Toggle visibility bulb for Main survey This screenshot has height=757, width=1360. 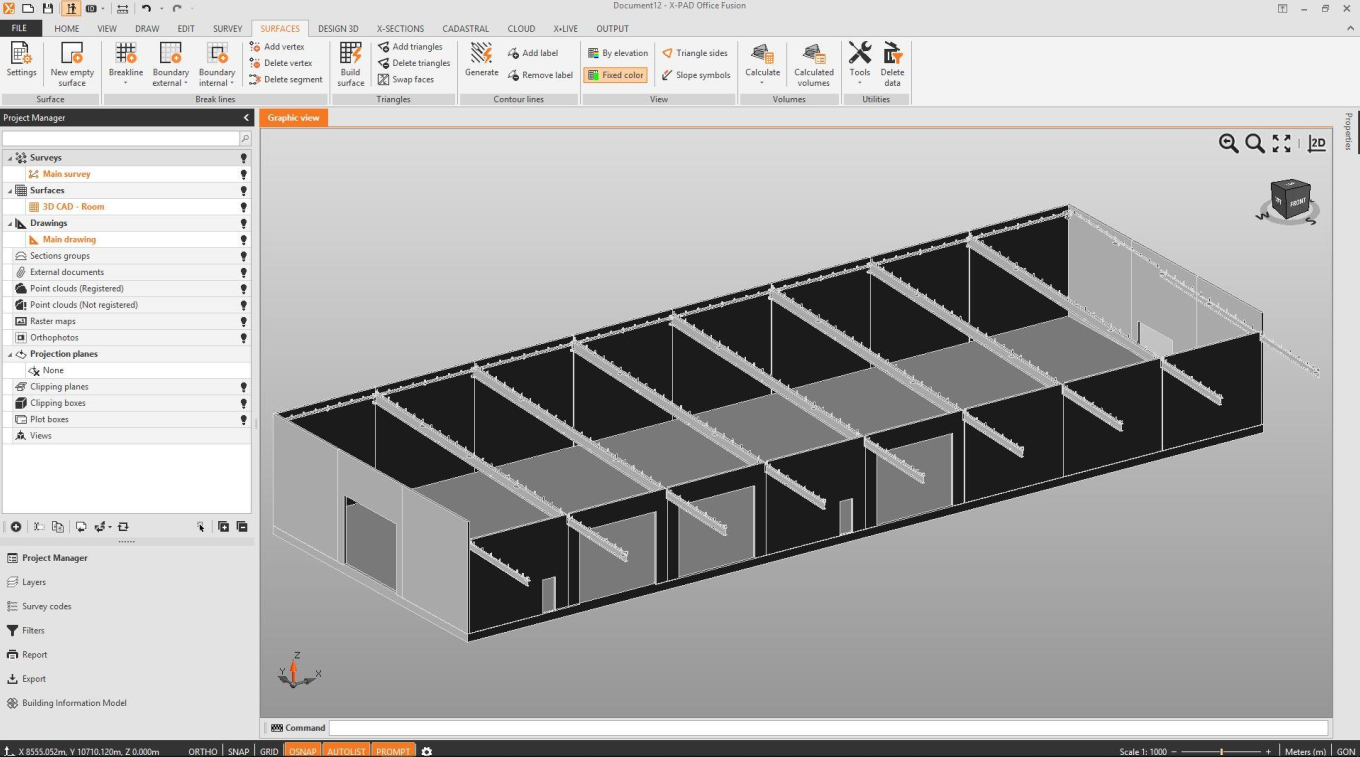tap(243, 174)
